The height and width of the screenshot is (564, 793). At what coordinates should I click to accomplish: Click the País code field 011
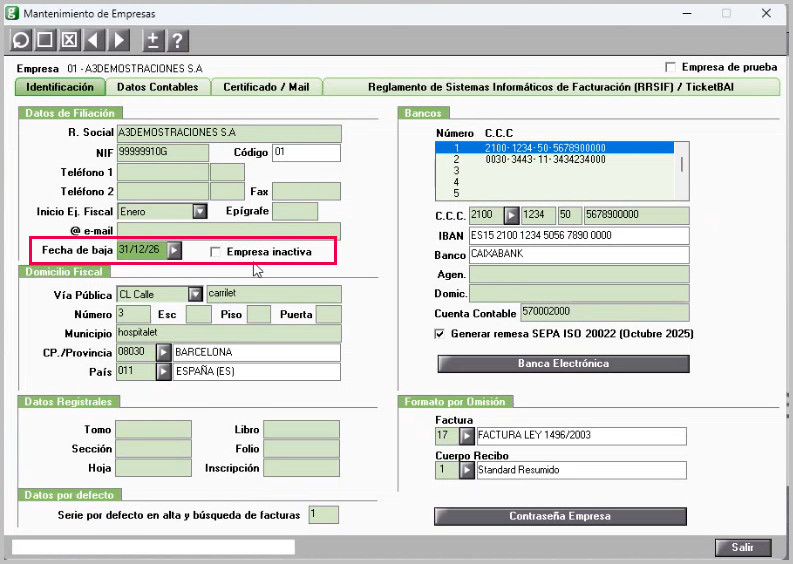(x=136, y=372)
